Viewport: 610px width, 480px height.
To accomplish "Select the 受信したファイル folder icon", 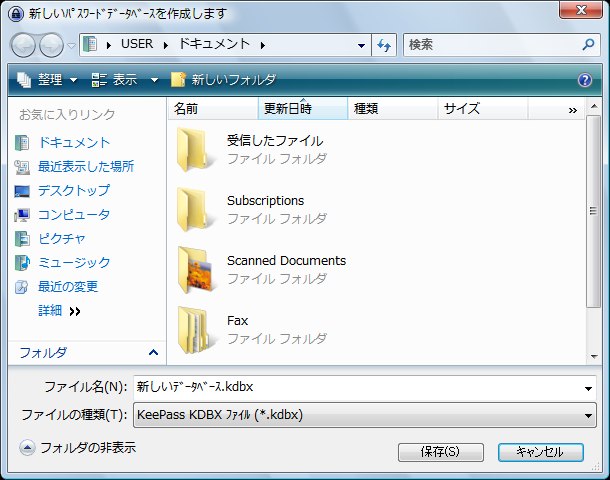I will point(194,150).
